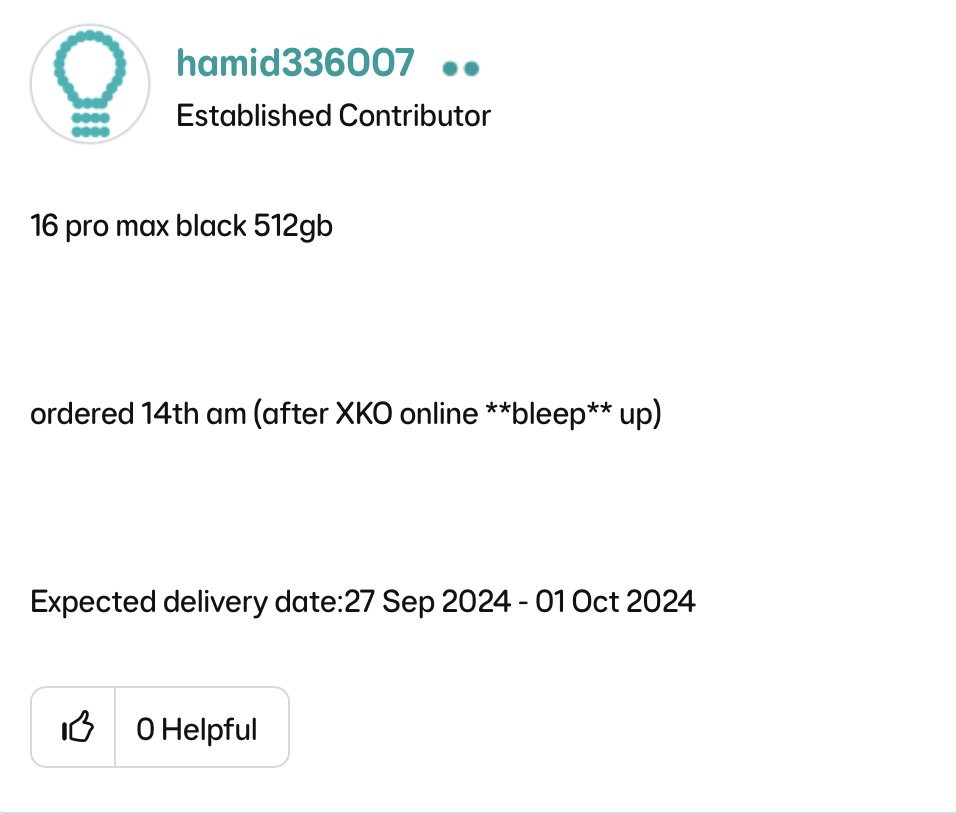Open the 0 Helpful kudos count

coord(197,729)
